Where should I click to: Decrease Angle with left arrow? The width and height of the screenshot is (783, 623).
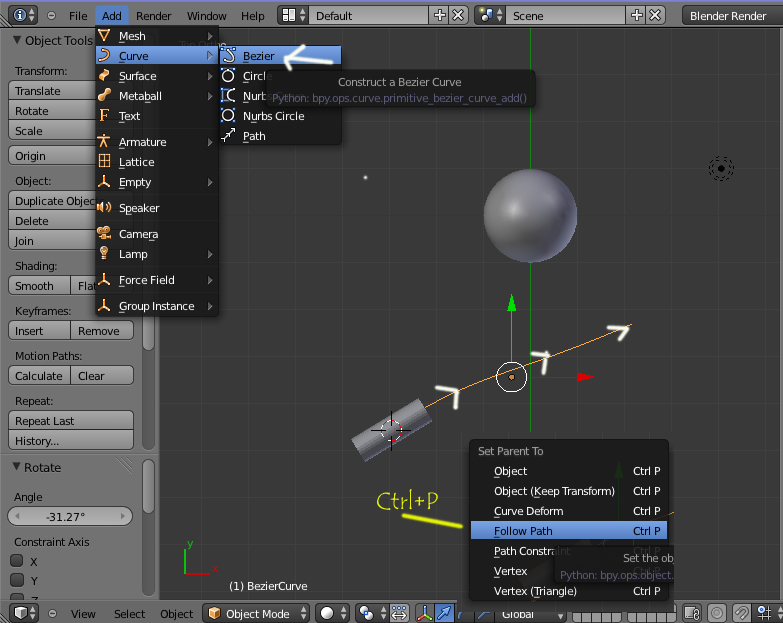pyautogui.click(x=17, y=516)
